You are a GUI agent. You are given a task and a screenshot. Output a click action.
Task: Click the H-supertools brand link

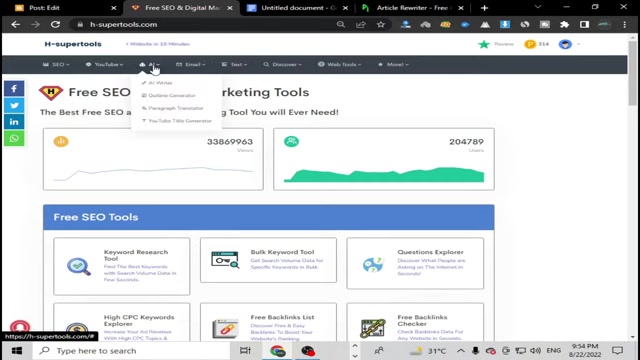click(73, 44)
